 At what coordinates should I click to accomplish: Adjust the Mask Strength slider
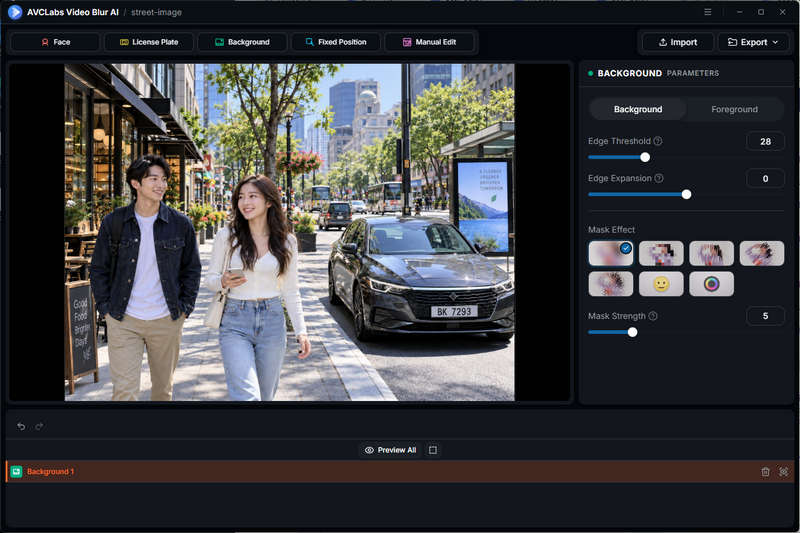tap(632, 332)
